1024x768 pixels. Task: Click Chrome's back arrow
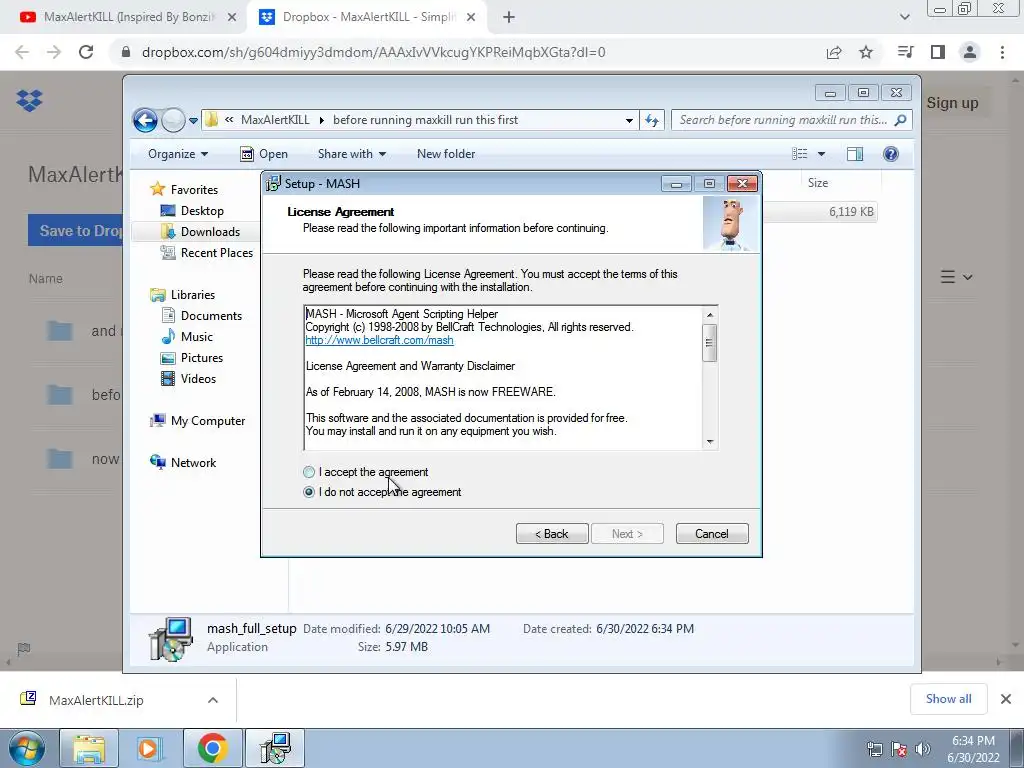pos(22,52)
